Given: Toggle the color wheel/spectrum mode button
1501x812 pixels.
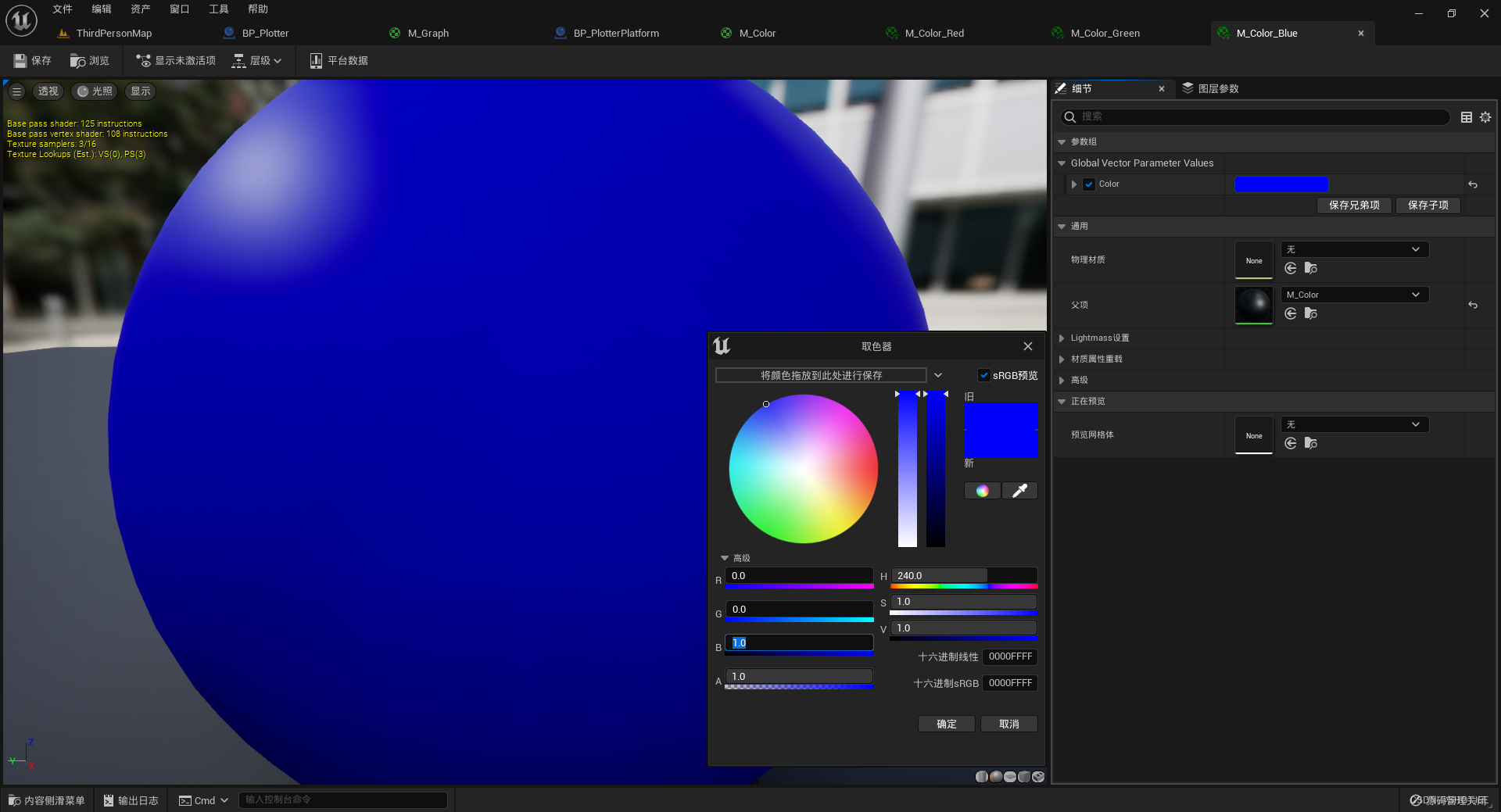Looking at the screenshot, I should point(982,490).
